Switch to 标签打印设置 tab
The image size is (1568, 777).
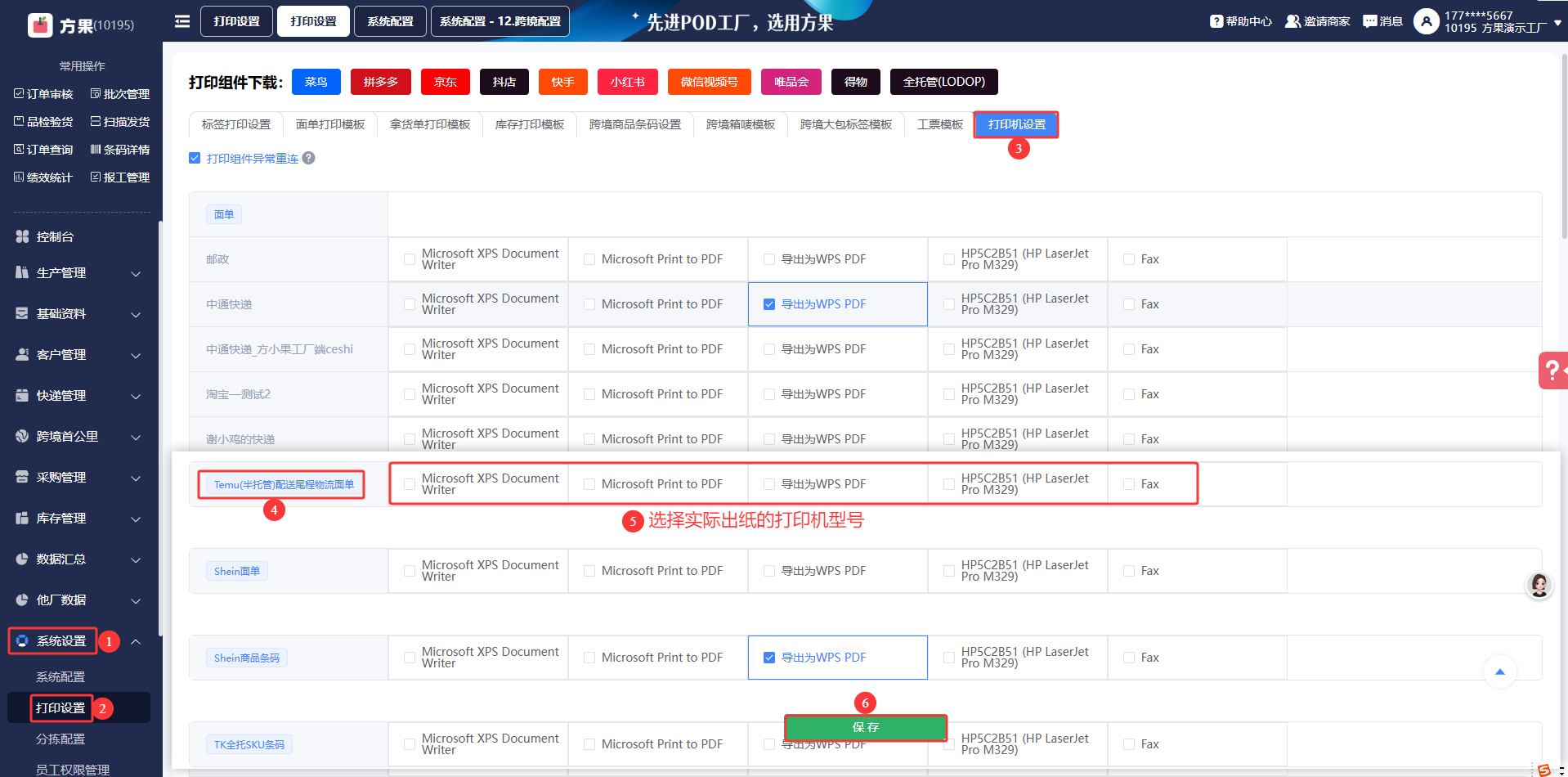(236, 124)
